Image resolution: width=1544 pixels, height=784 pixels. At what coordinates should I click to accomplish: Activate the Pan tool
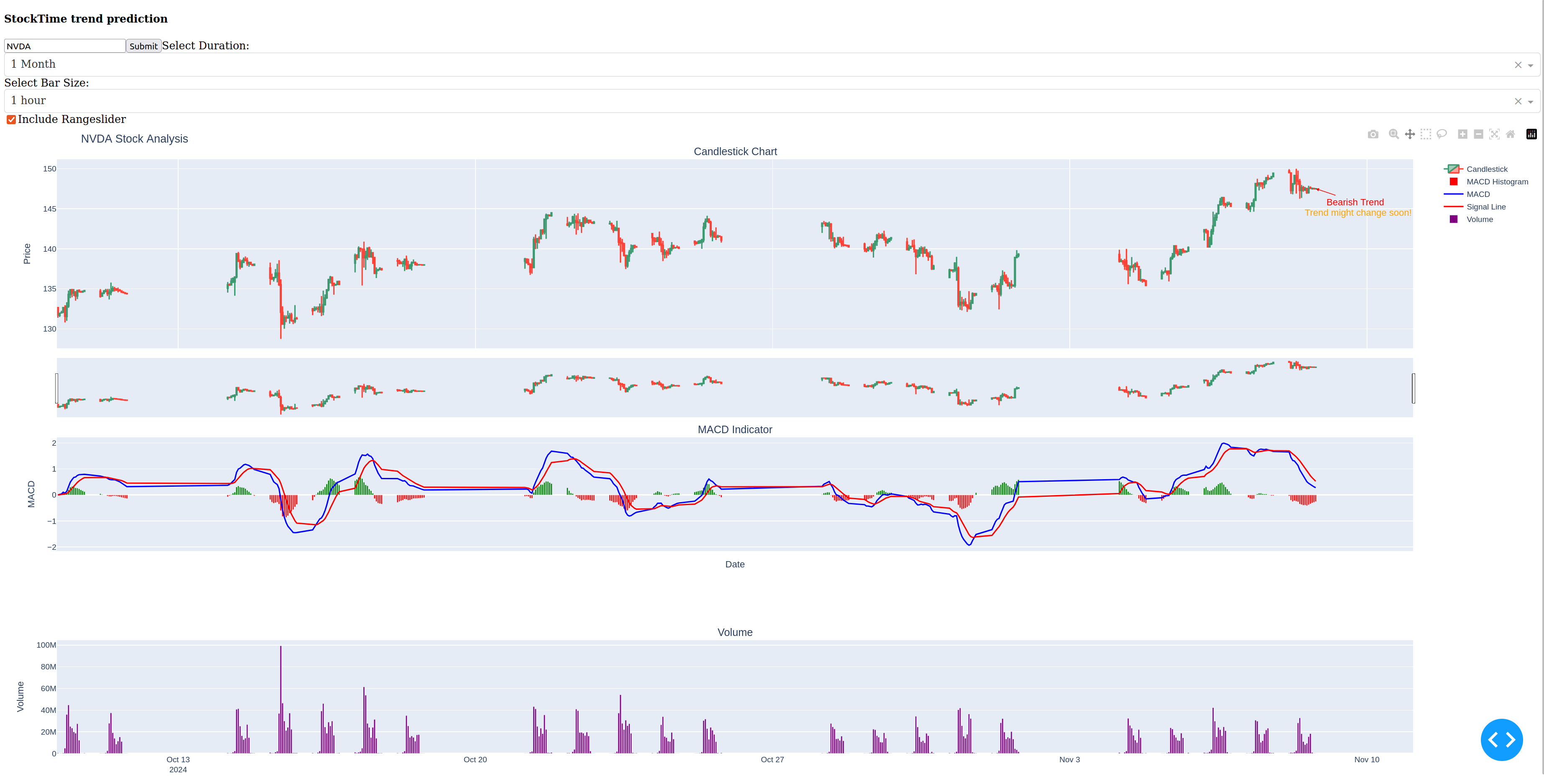coord(1410,134)
